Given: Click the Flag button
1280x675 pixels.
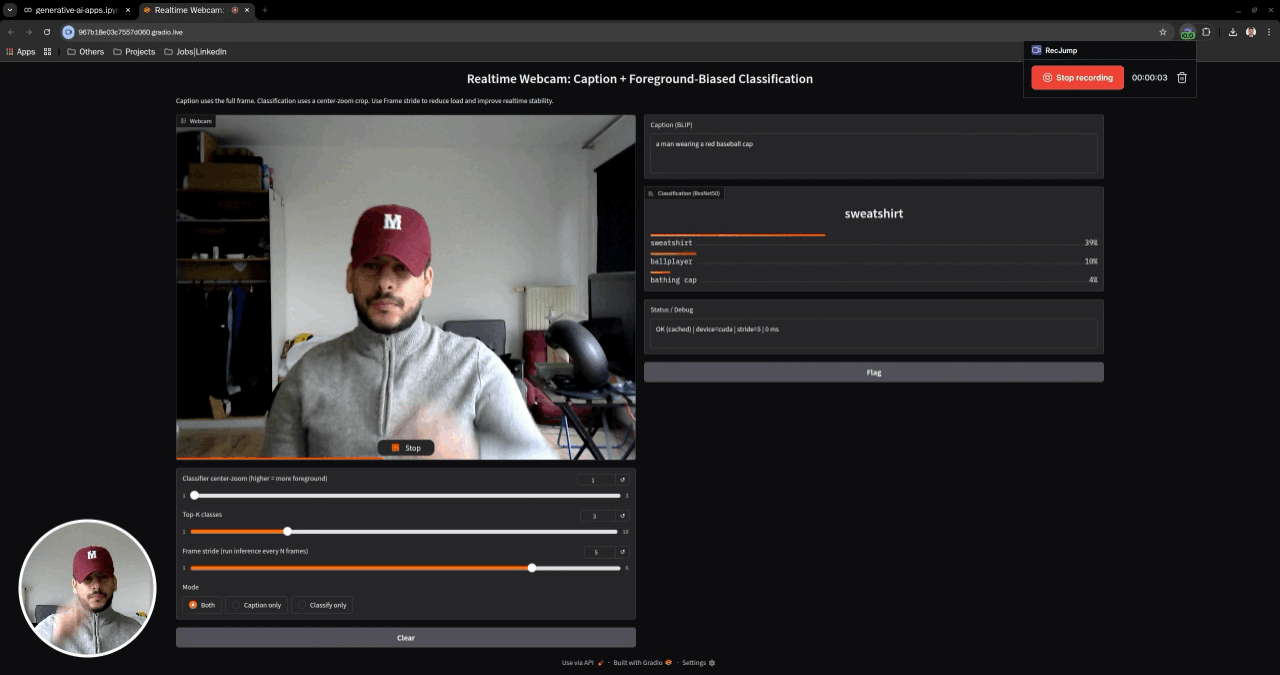Looking at the screenshot, I should coord(873,372).
